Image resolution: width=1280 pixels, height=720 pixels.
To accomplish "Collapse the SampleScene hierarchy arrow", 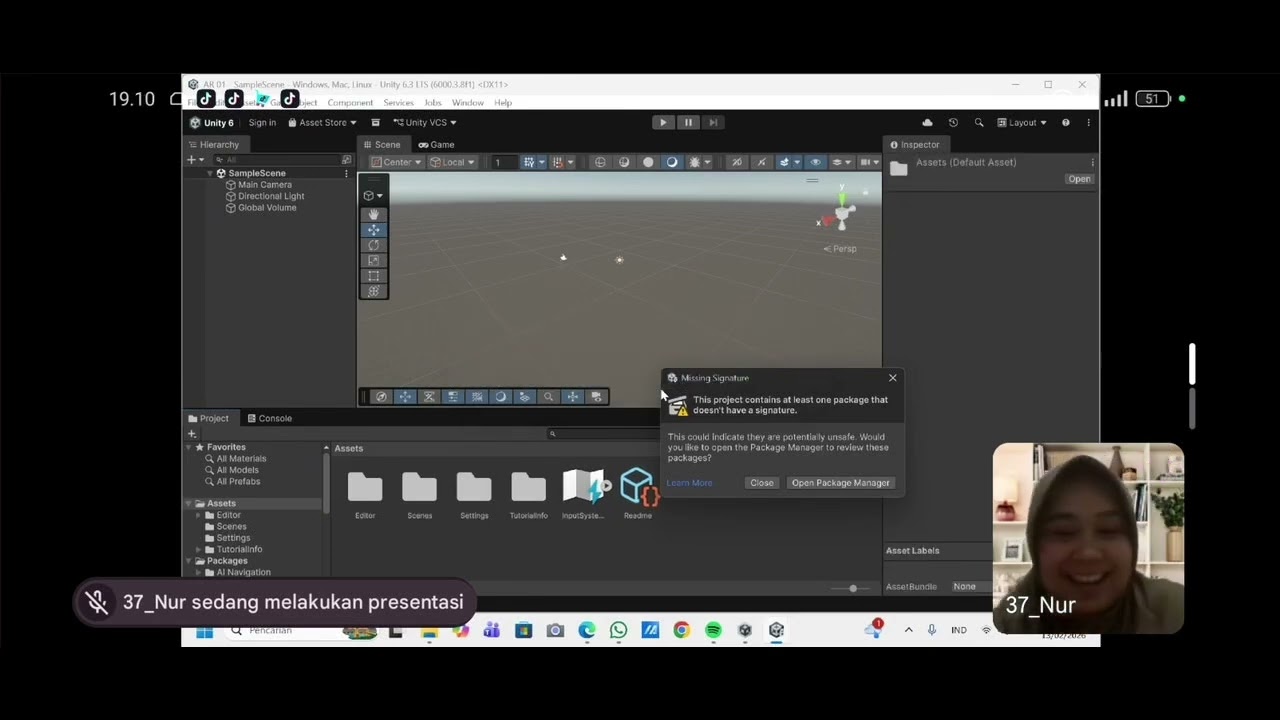I will click(210, 173).
